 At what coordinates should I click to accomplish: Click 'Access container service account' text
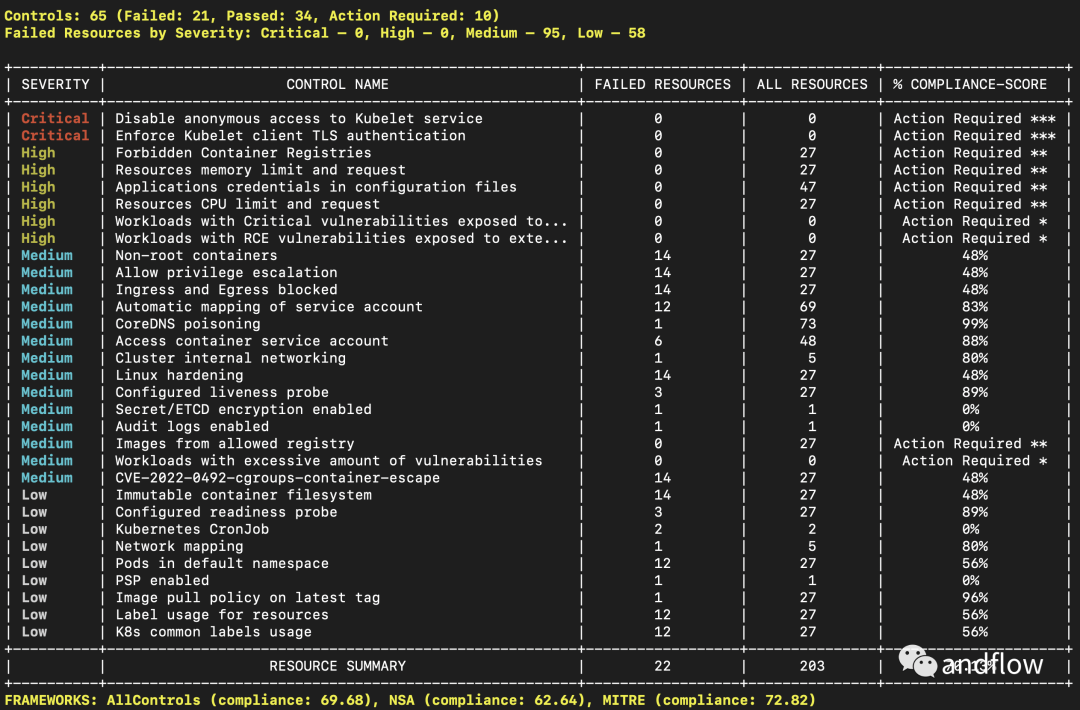point(251,341)
